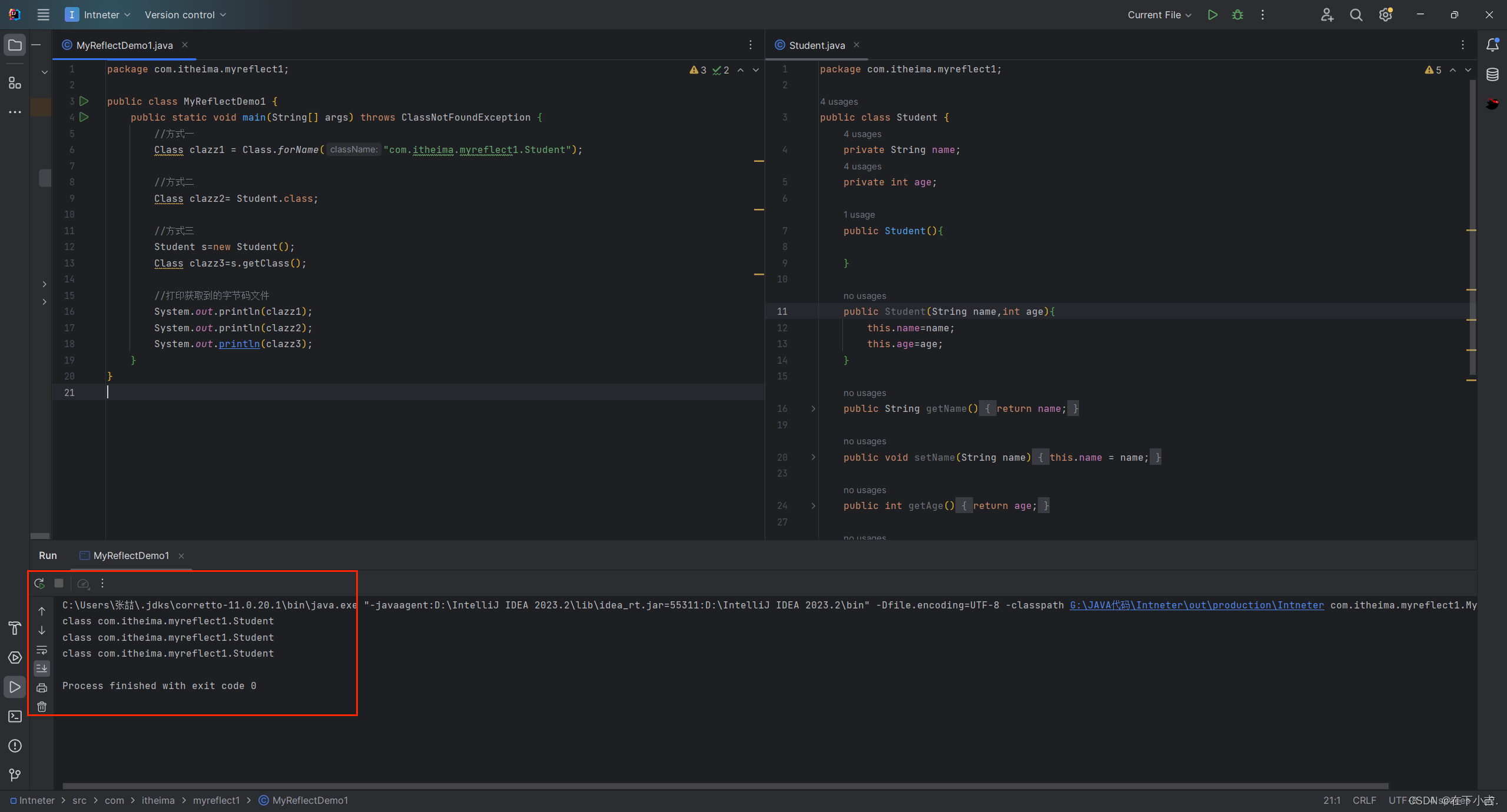This screenshot has width=1507, height=812.
Task: Open the Project tool window
Action: (15, 45)
